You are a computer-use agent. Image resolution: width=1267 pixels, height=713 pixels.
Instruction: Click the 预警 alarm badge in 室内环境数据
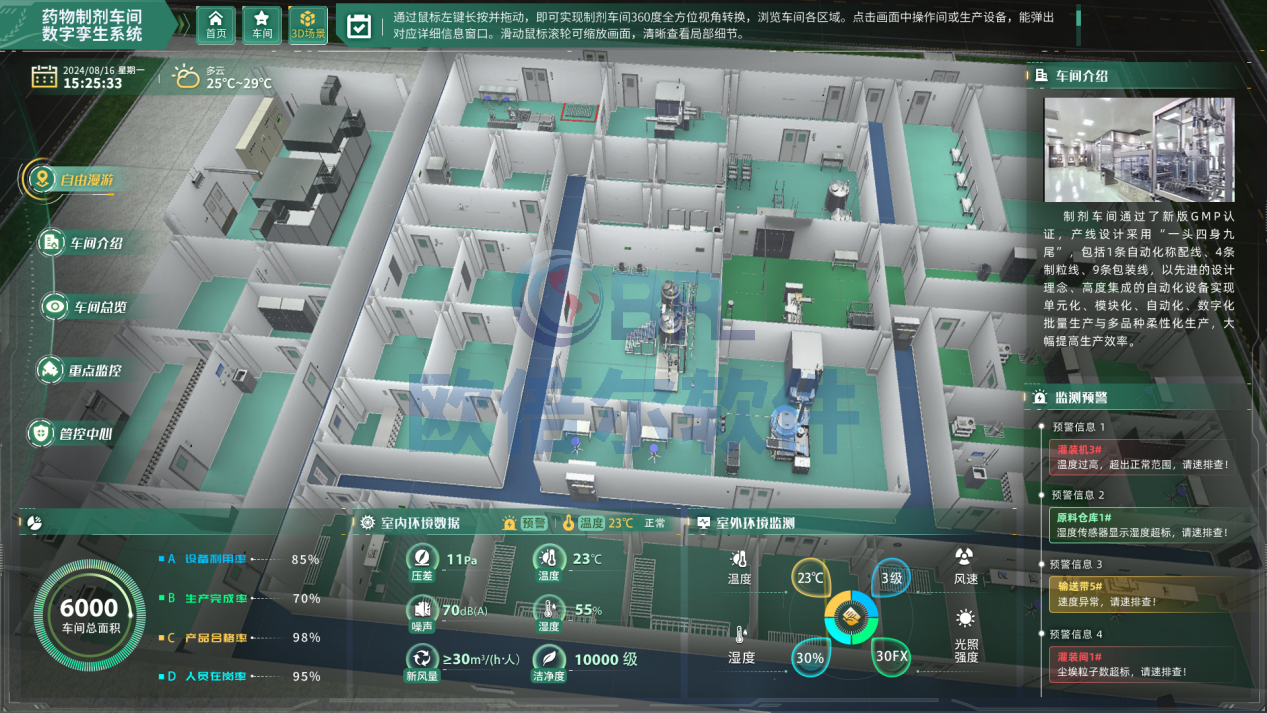point(524,523)
